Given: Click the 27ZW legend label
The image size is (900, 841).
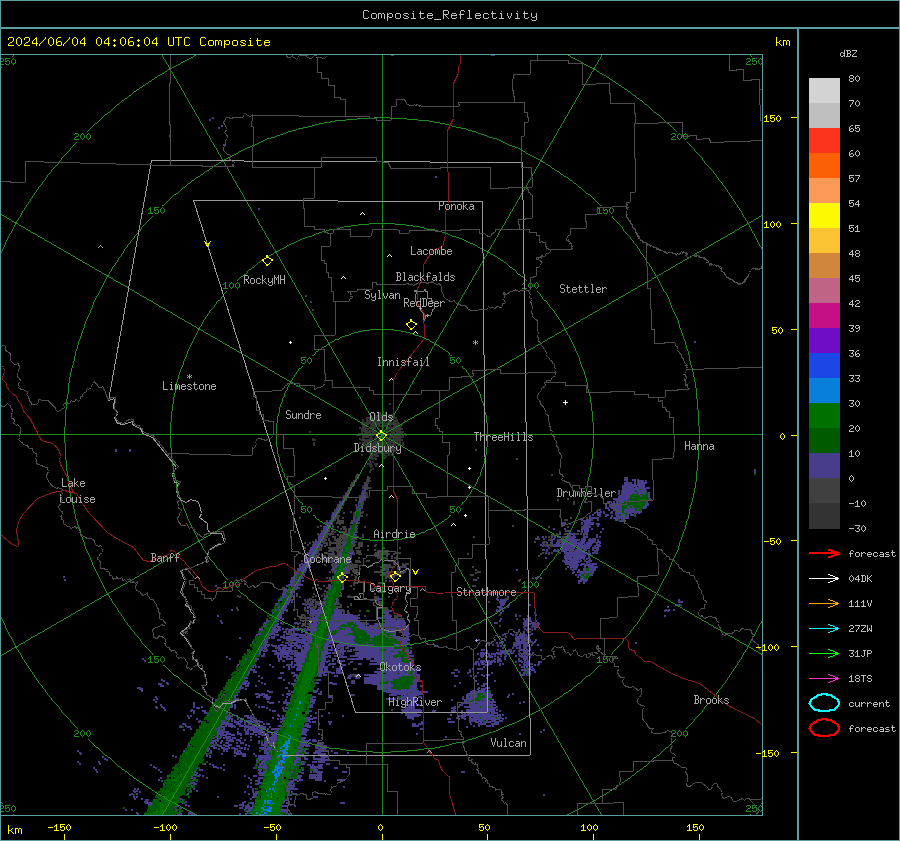Looking at the screenshot, I should tap(860, 629).
